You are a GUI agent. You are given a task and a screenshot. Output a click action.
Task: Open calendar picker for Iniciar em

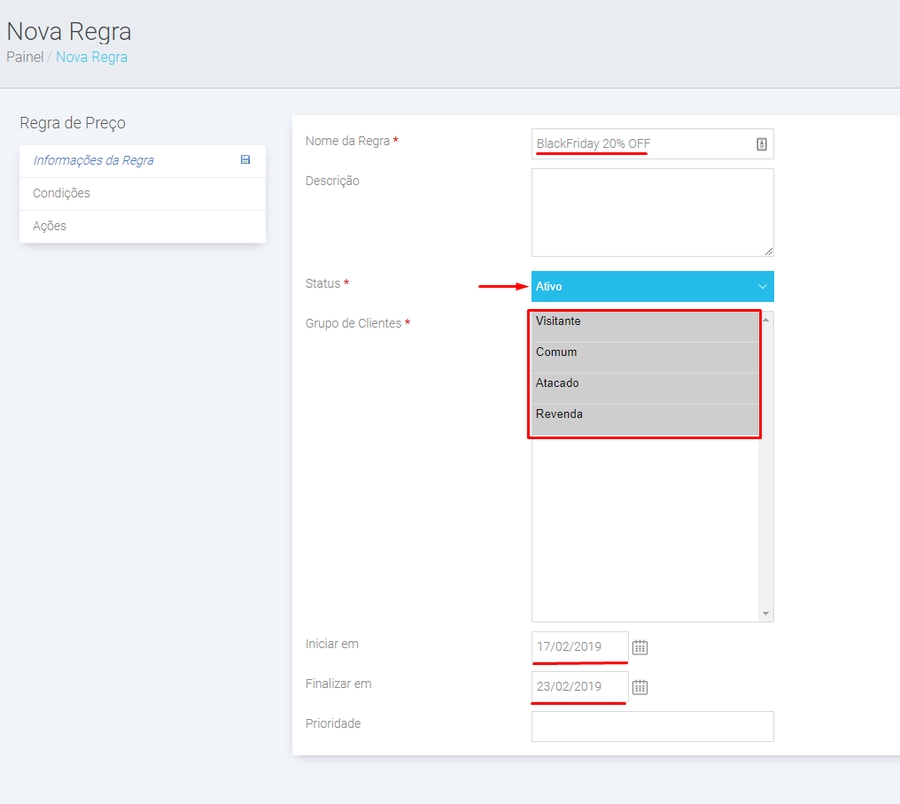[x=640, y=647]
